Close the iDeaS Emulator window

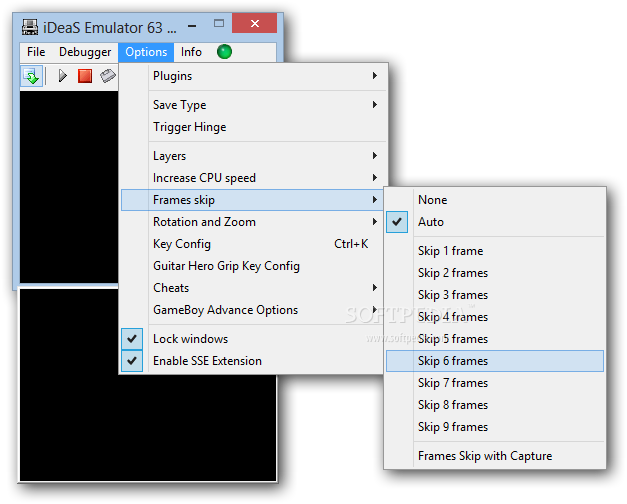(254, 23)
